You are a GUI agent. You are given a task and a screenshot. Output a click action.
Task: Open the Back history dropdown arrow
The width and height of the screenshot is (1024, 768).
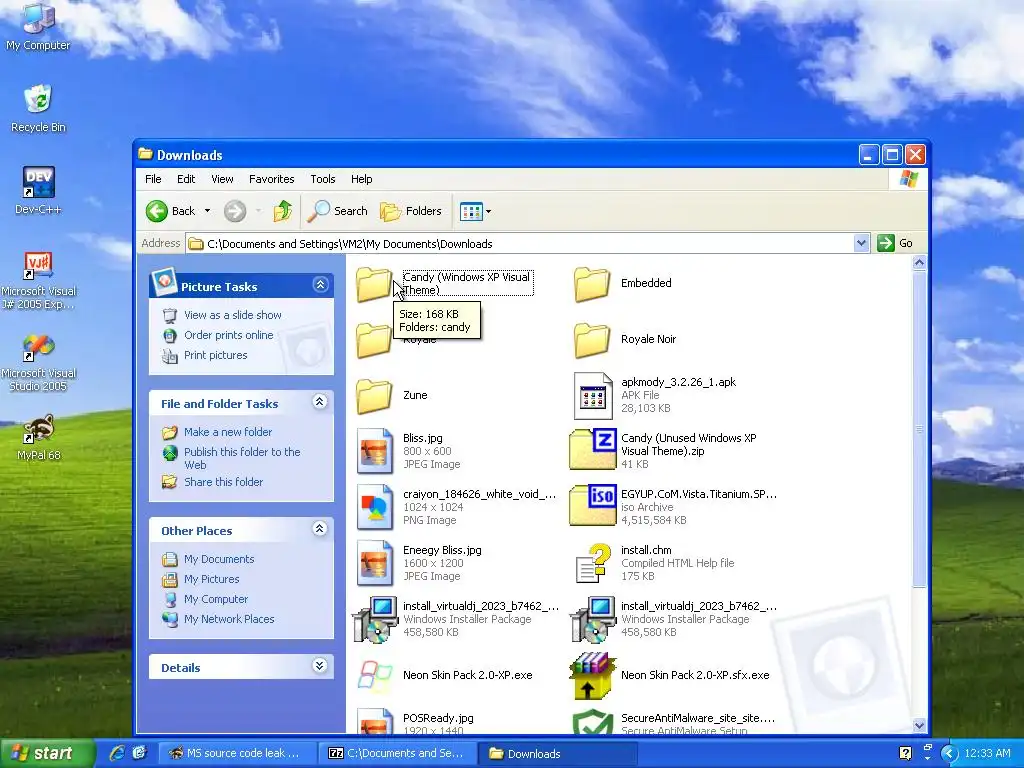207,211
